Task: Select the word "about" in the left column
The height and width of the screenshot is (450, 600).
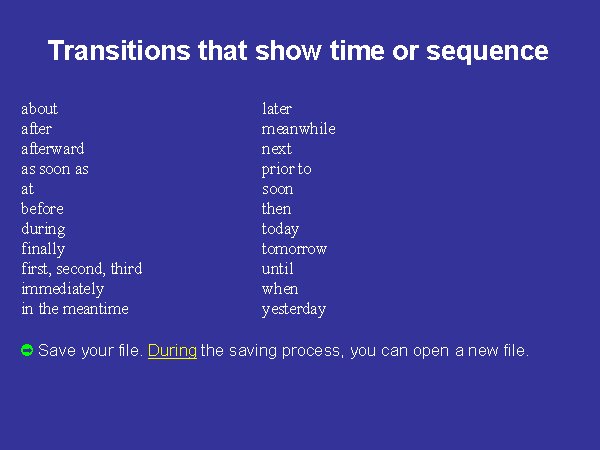Action: point(39,109)
